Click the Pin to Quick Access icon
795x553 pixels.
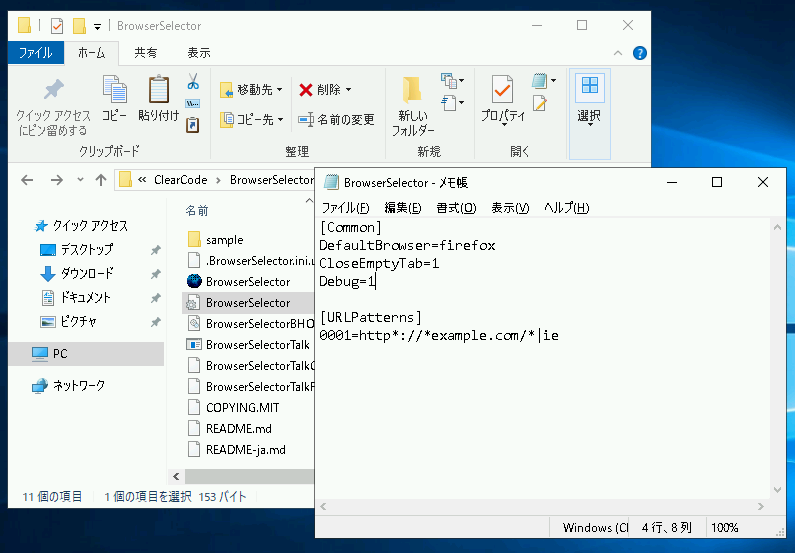point(53,90)
